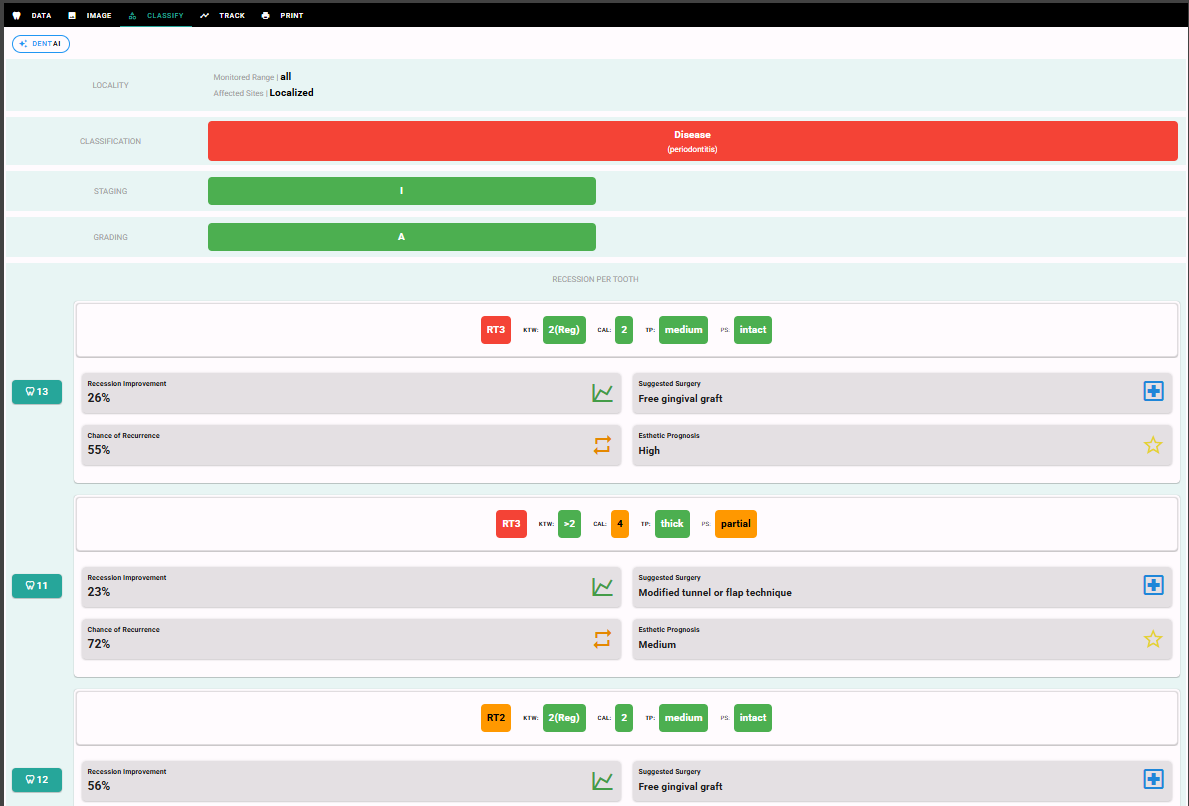The height and width of the screenshot is (806, 1189).
Task: Click tooth 13 KTW 2(Reg) badge
Action: pos(564,330)
